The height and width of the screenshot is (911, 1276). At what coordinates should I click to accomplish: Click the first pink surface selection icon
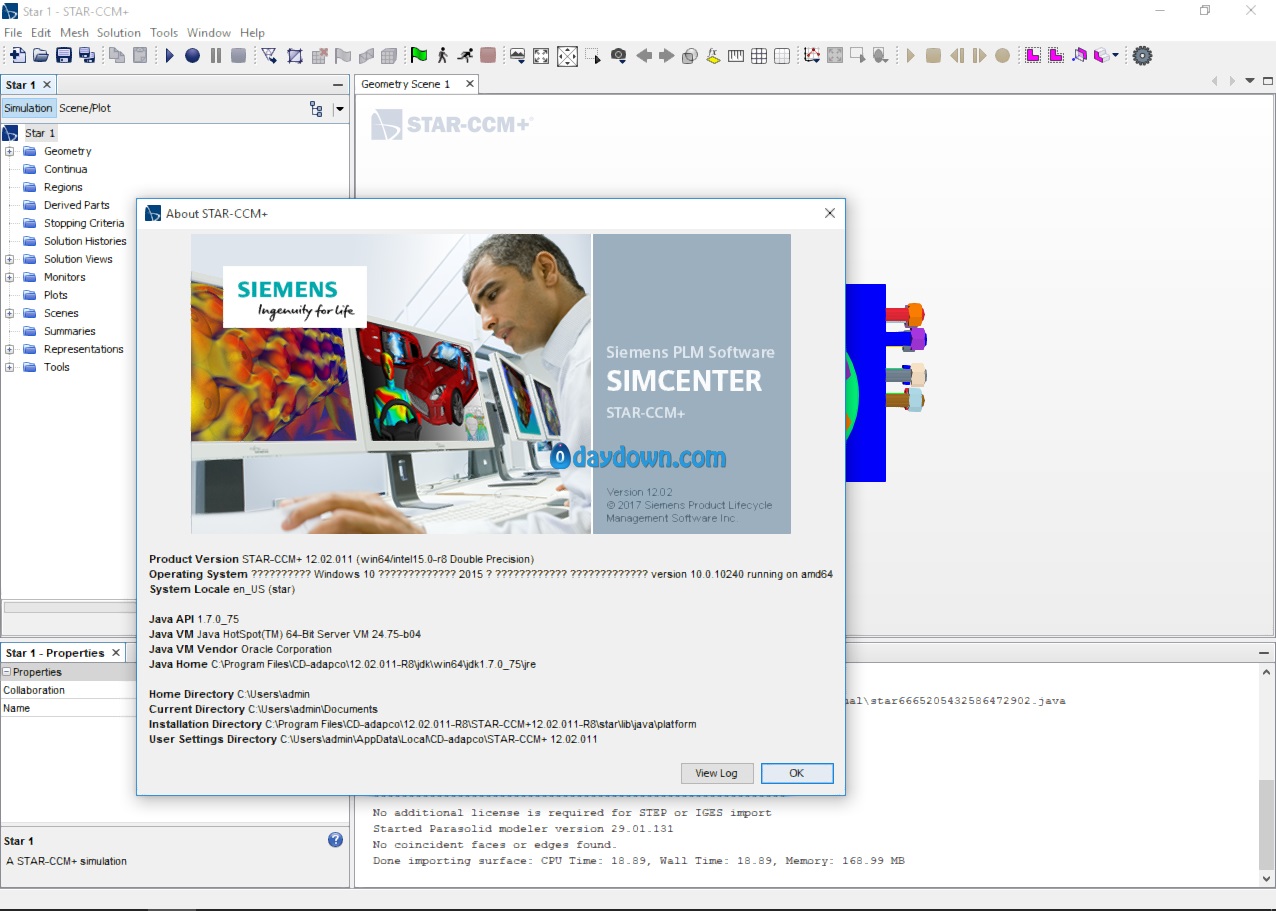coord(1033,56)
